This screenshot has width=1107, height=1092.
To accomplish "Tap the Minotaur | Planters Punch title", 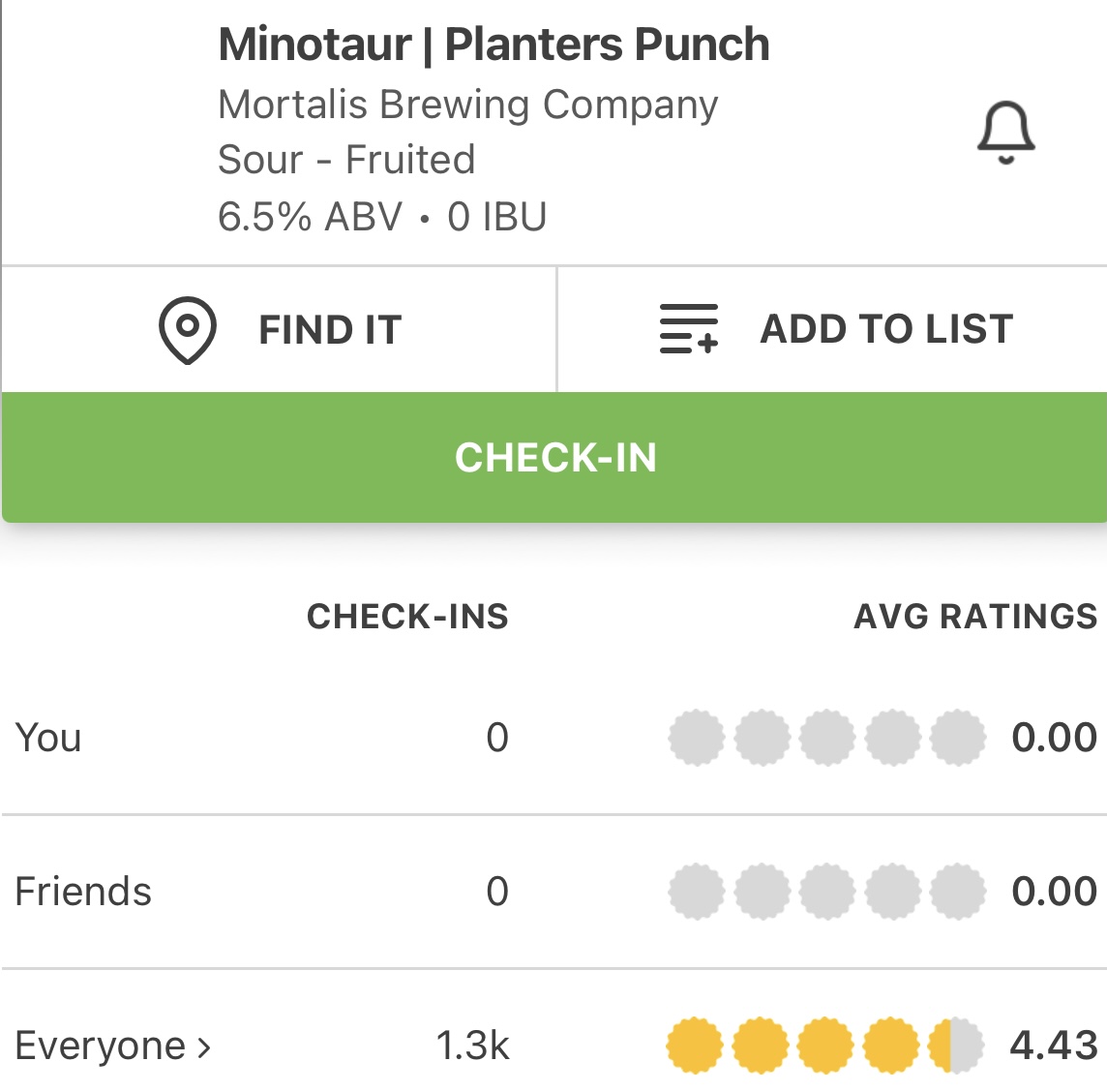I will (494, 45).
